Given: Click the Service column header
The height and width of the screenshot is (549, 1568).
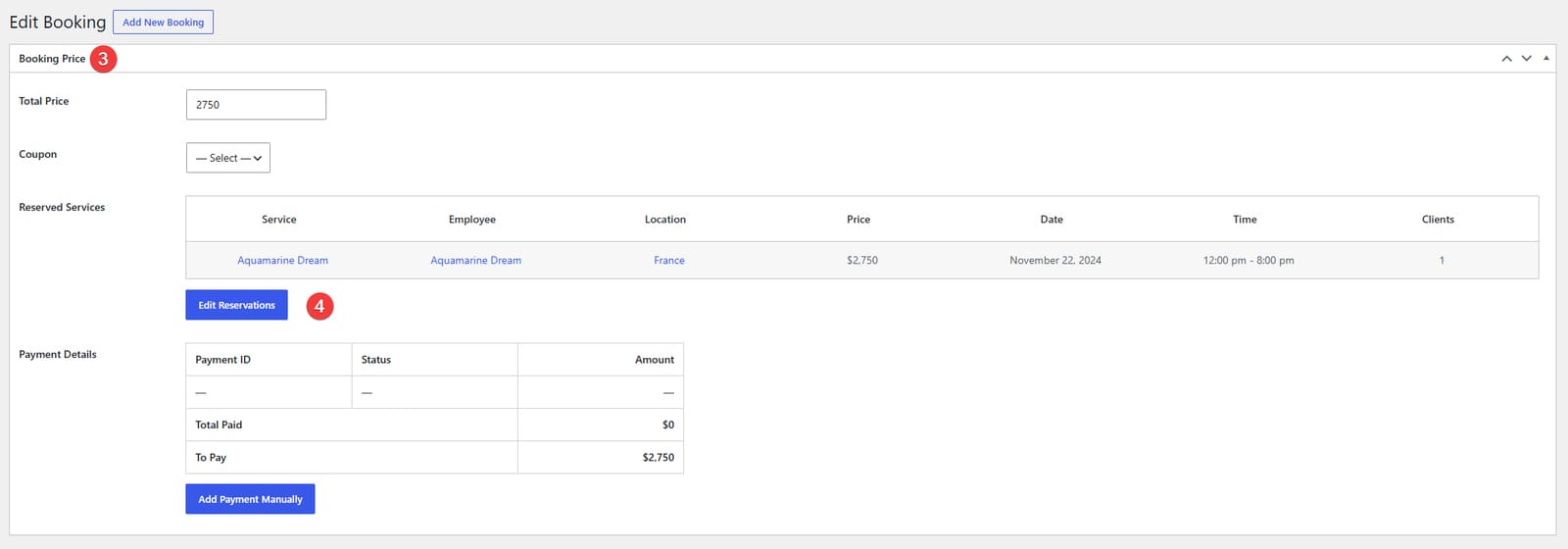Looking at the screenshot, I should [279, 220].
